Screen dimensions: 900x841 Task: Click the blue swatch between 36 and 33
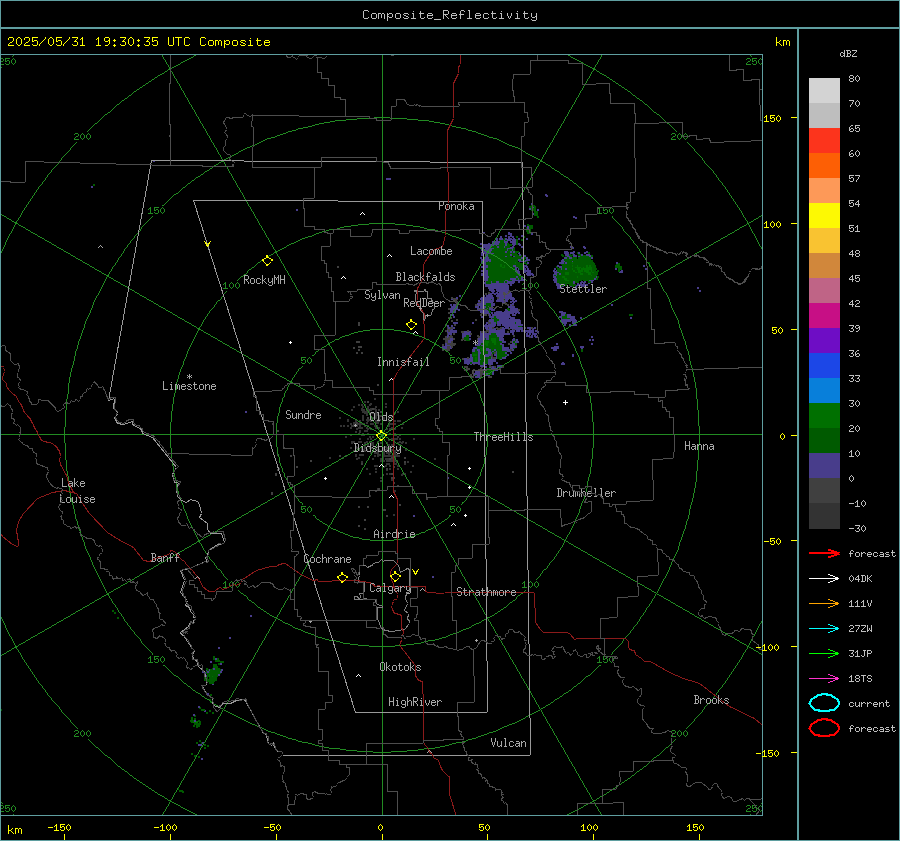824,365
